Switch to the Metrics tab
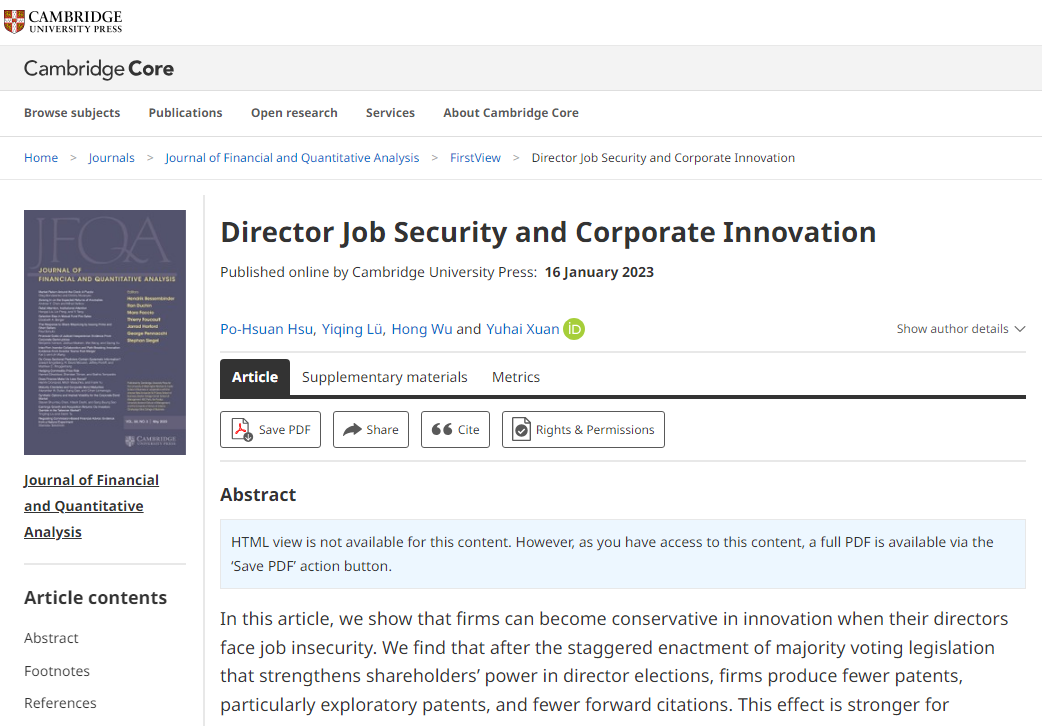This screenshot has height=726, width=1042. pyautogui.click(x=516, y=377)
